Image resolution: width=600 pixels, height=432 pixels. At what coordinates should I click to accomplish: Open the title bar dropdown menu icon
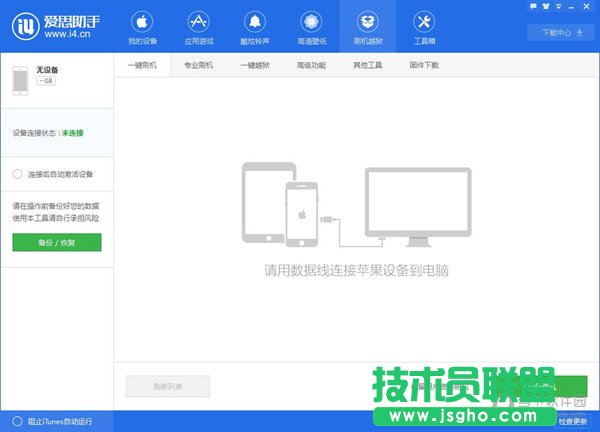coord(559,7)
